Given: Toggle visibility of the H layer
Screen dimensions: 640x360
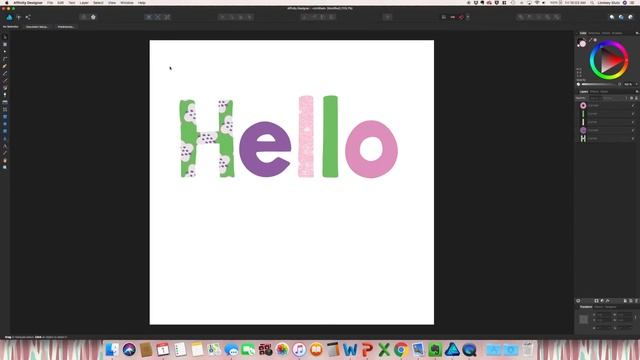Looking at the screenshot, I should 633,138.
